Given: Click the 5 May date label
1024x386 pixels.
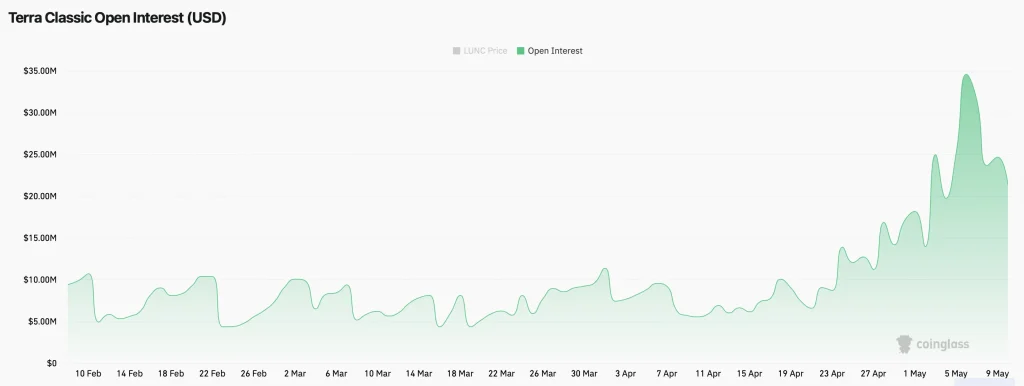Looking at the screenshot, I should coord(955,374).
